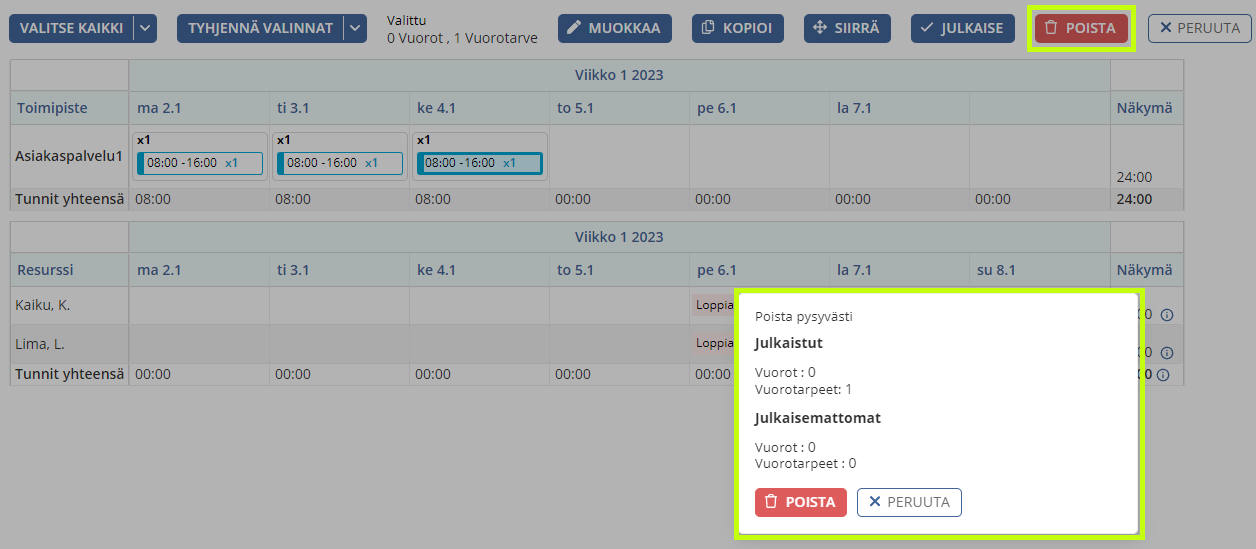Screen dimensions: 1256x549
Task: Dismiss the popup with its Peruuta button
Action: point(909,502)
